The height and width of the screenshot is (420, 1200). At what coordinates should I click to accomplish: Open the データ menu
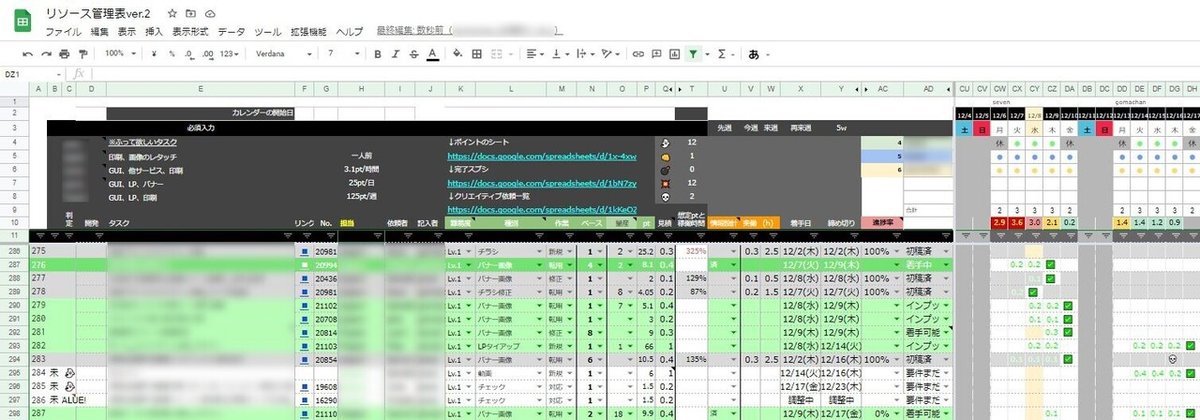point(231,32)
